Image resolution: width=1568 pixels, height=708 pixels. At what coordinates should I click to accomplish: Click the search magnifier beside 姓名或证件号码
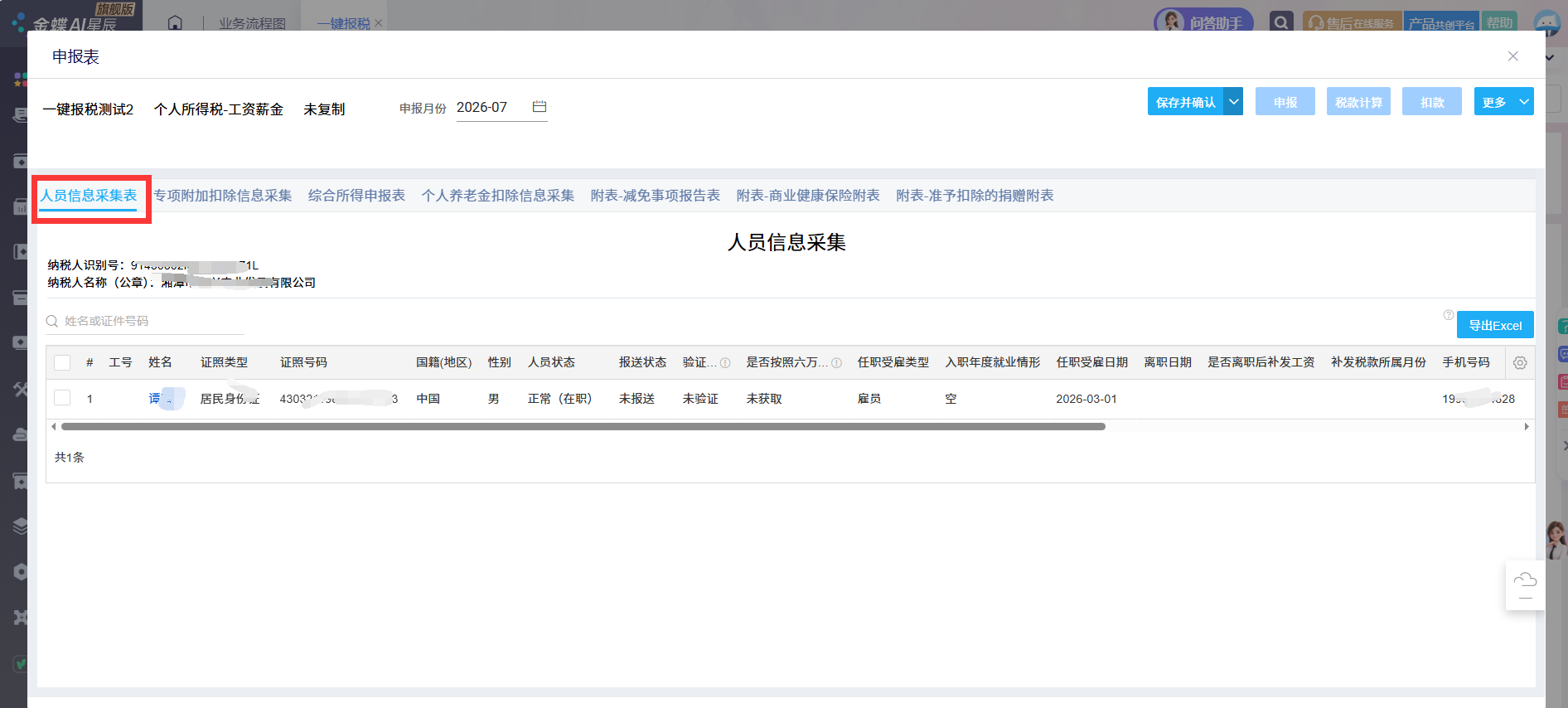[52, 322]
